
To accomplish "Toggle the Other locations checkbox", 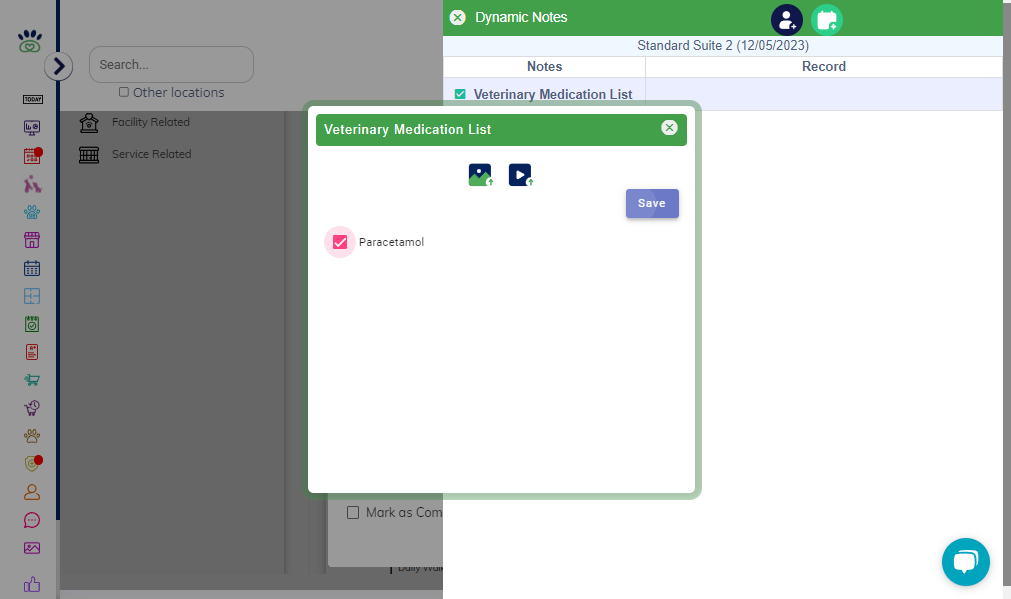I will [x=124, y=92].
